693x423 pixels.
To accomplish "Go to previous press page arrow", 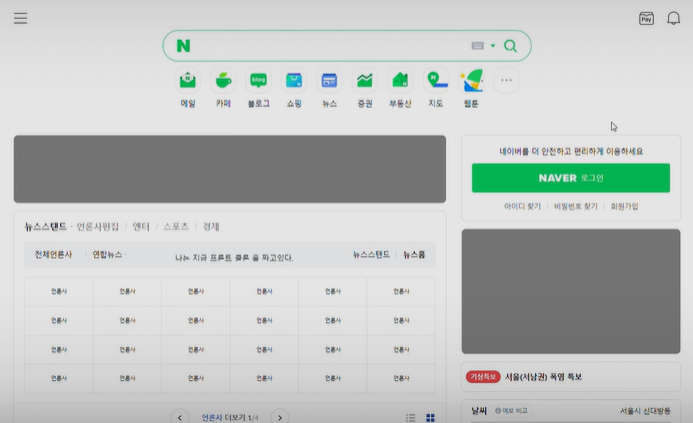I will point(180,417).
